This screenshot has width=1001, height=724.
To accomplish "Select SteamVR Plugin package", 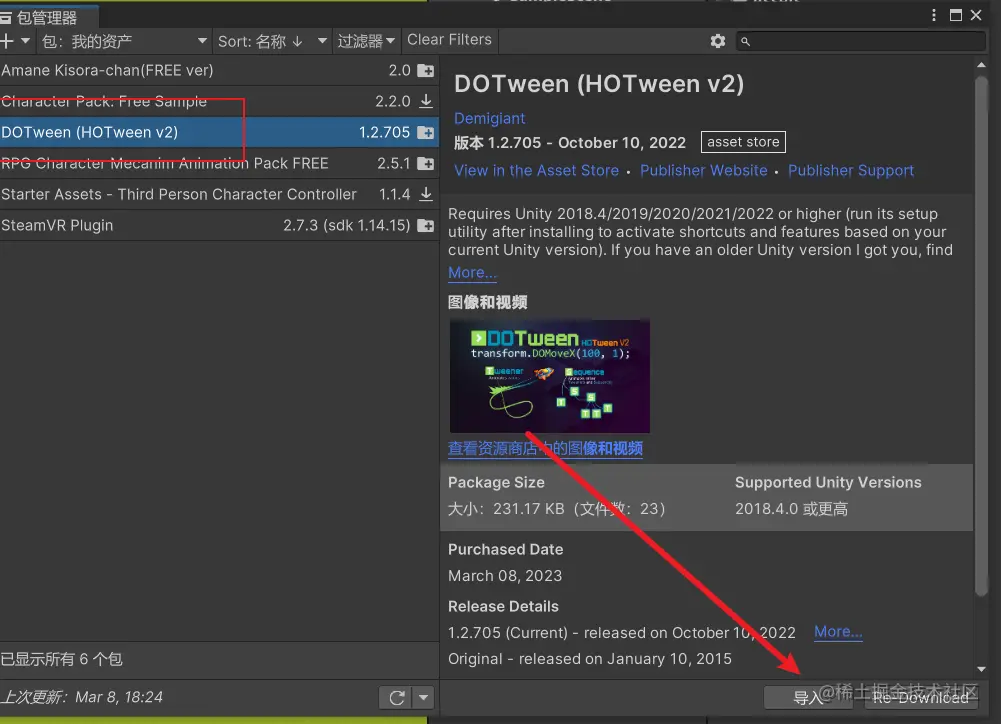I will tap(219, 225).
